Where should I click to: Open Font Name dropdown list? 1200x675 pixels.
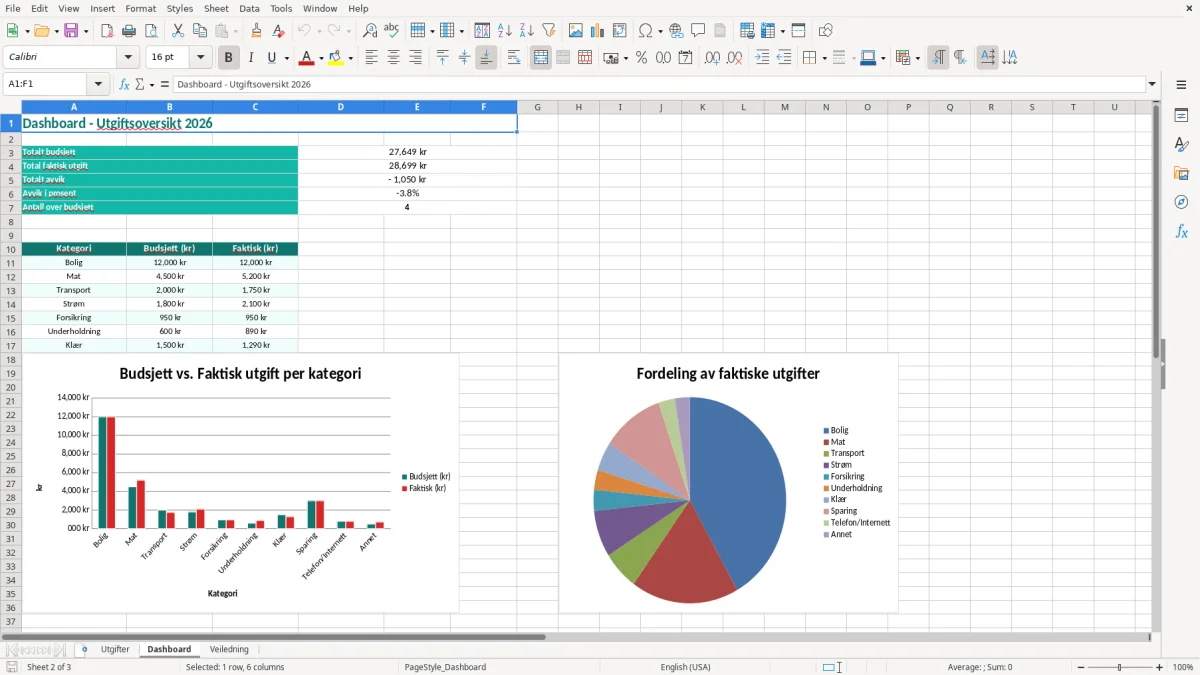tap(127, 58)
